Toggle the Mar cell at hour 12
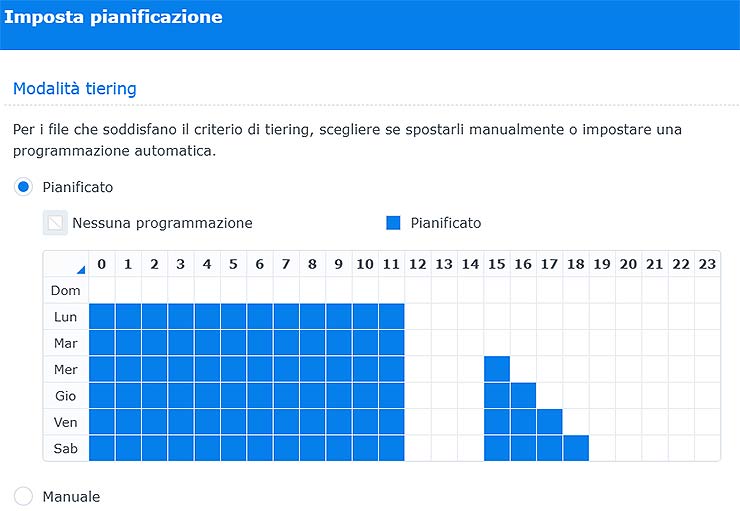This screenshot has height=511, width=740. point(418,343)
